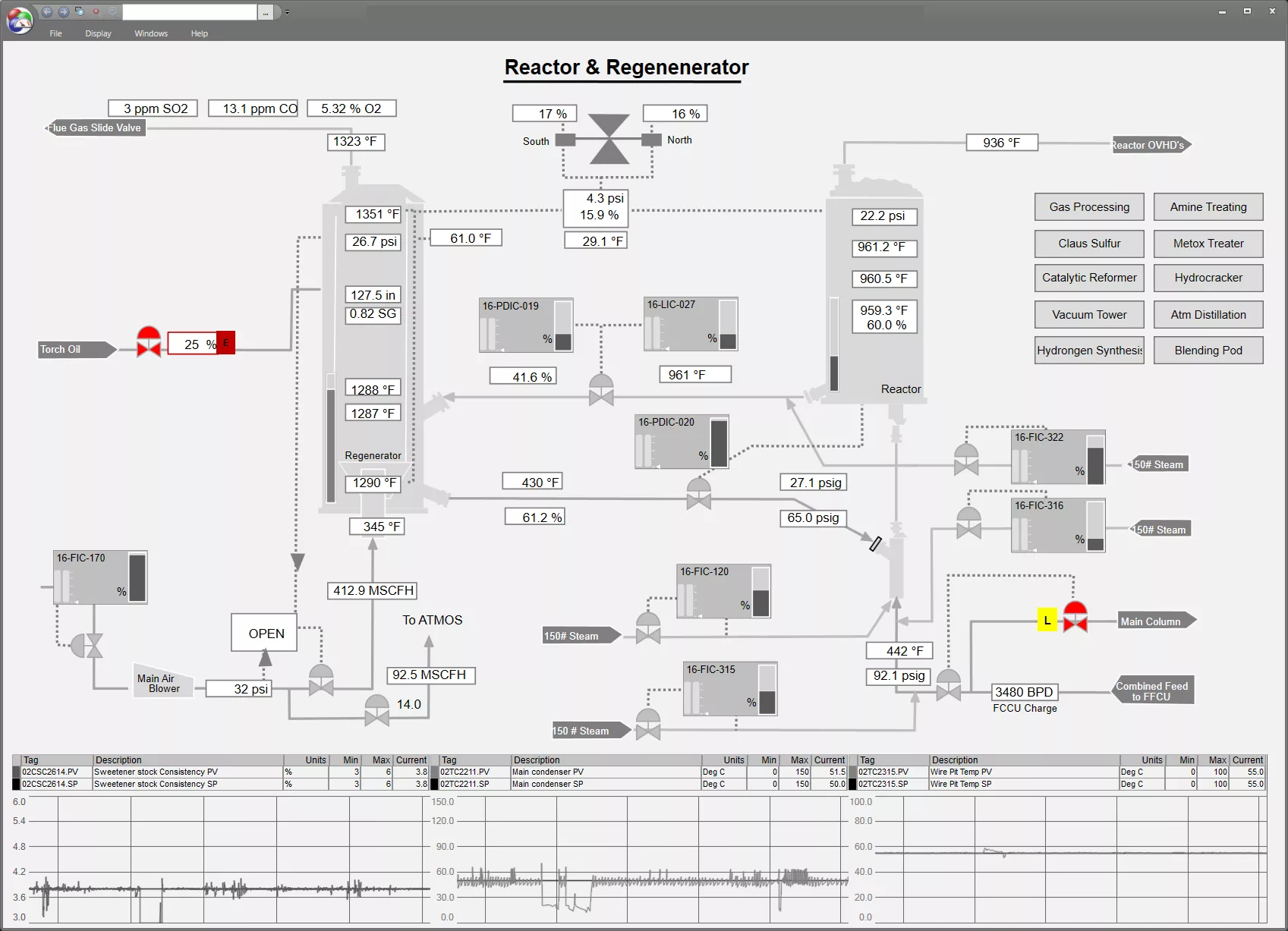Click the 02CSC2614.PV trend row

click(221, 772)
